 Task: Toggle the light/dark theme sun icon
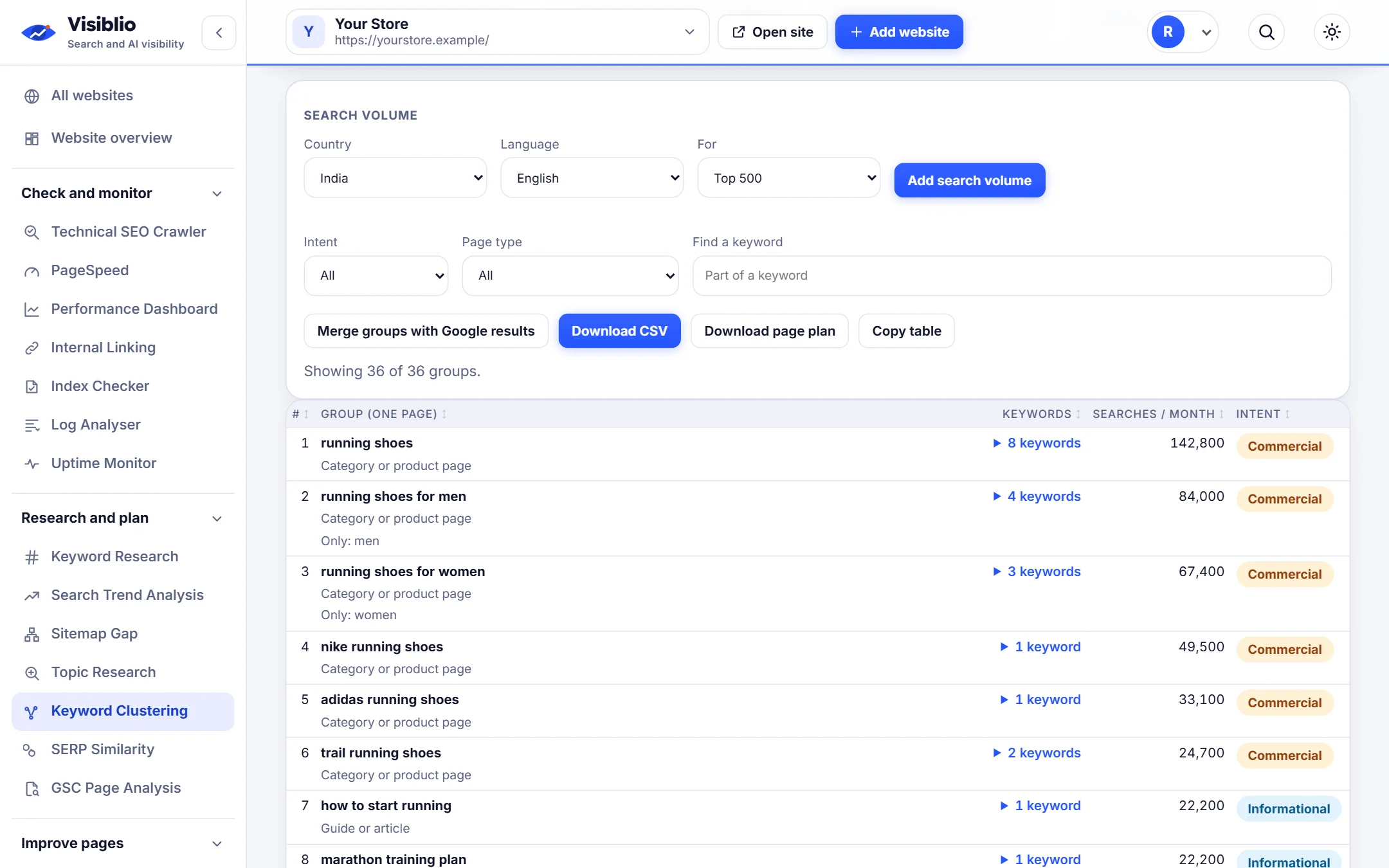tap(1332, 32)
